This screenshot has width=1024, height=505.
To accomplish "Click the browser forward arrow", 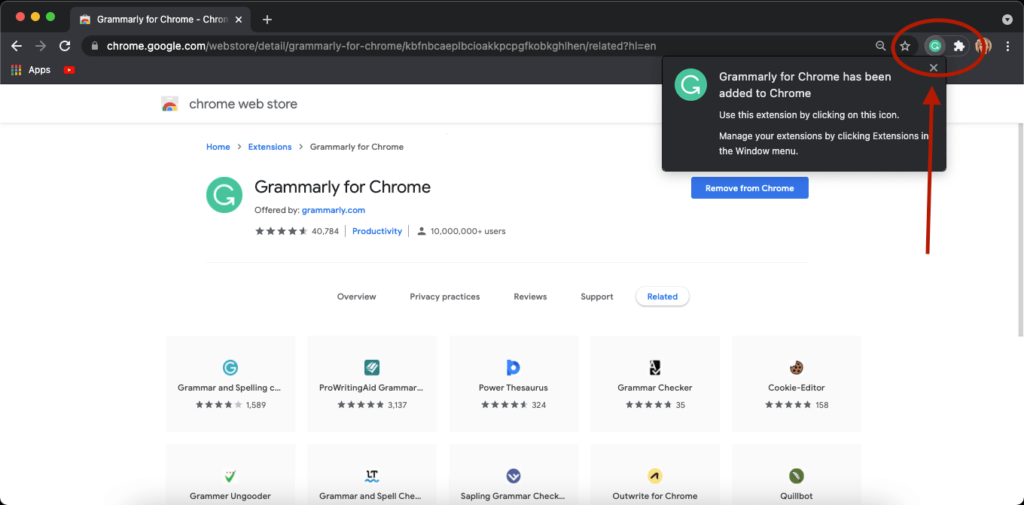I will pyautogui.click(x=40, y=46).
